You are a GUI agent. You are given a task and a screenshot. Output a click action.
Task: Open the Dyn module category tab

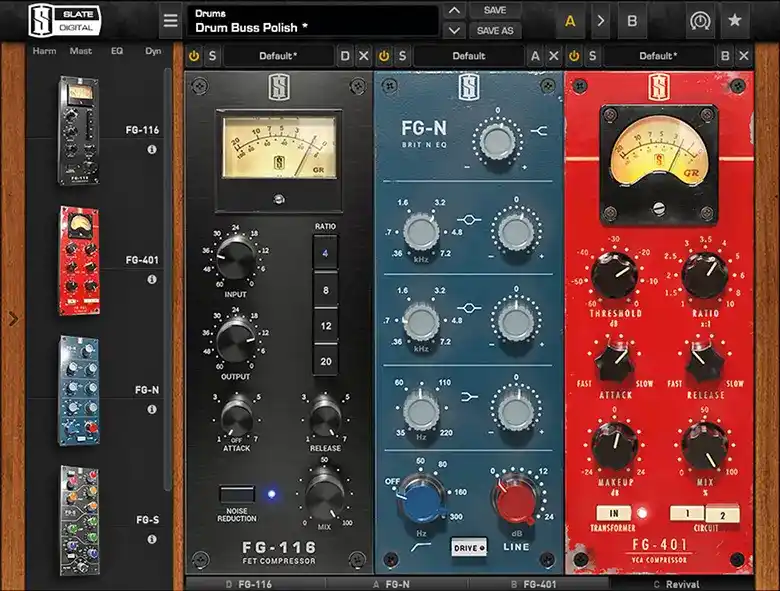click(x=153, y=51)
